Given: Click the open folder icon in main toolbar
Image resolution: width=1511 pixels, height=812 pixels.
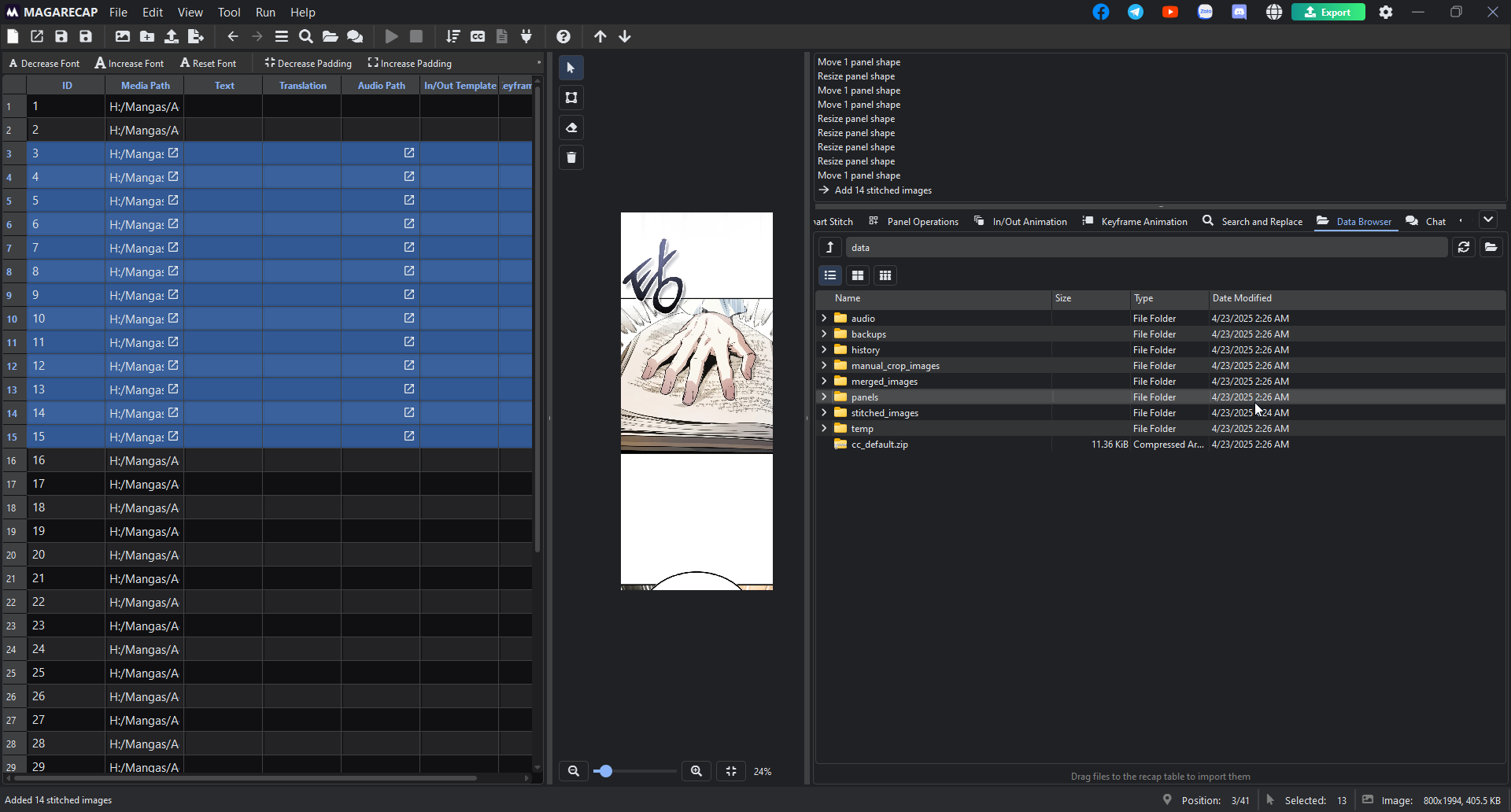Looking at the screenshot, I should tap(331, 36).
